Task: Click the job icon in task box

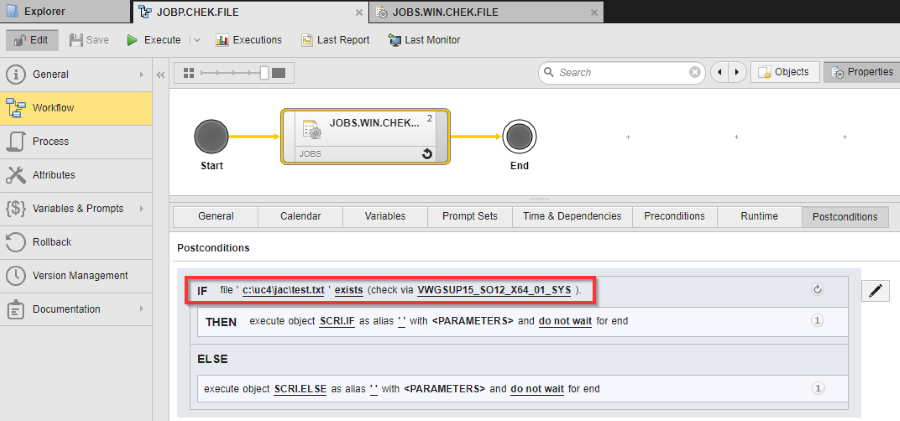Action: tap(312, 130)
